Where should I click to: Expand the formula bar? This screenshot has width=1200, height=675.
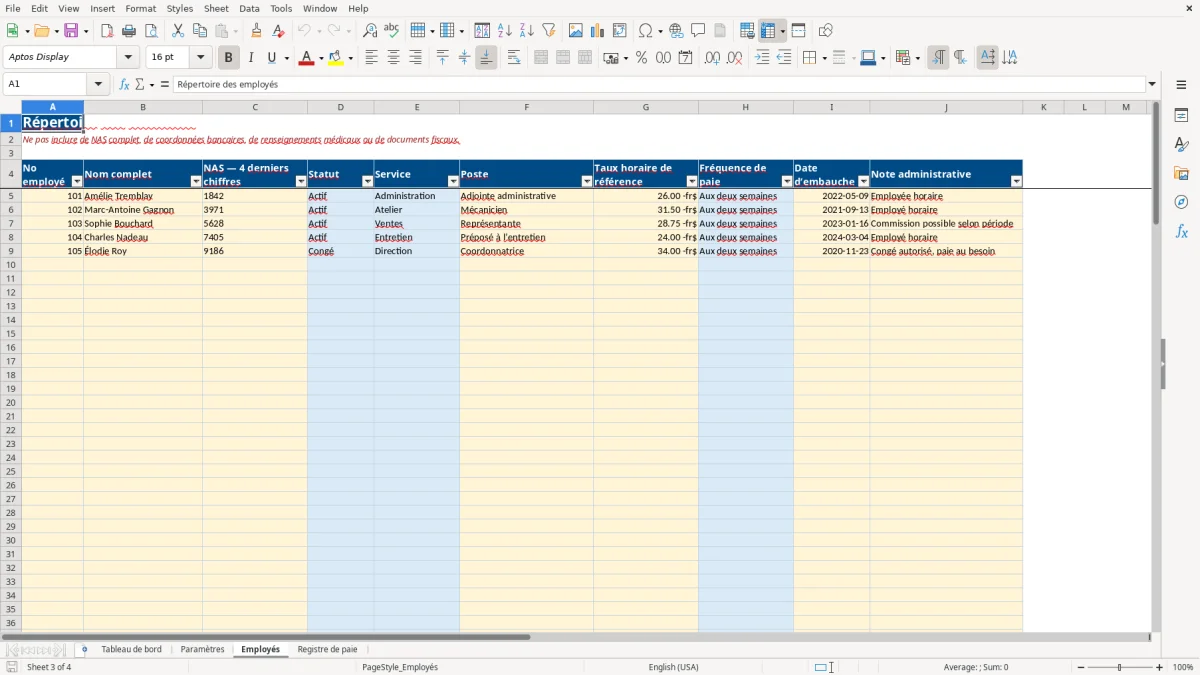pyautogui.click(x=1152, y=85)
